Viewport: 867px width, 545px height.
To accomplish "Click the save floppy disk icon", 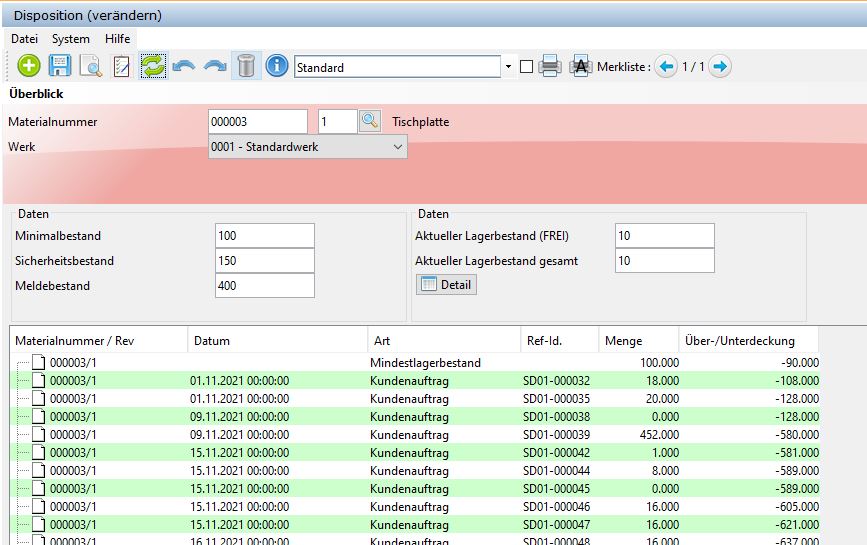I will pos(60,67).
